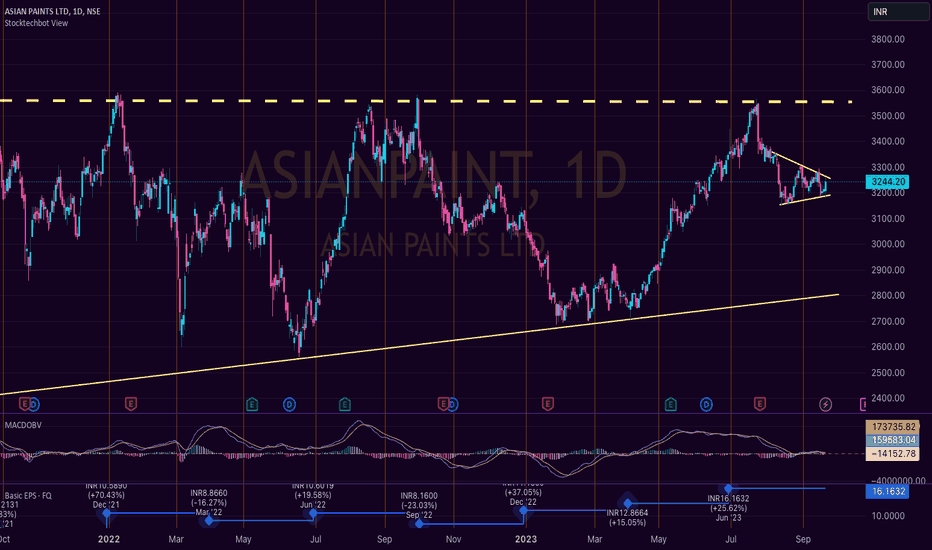Click the -4000000.00 indicator axis label

pos(898,480)
